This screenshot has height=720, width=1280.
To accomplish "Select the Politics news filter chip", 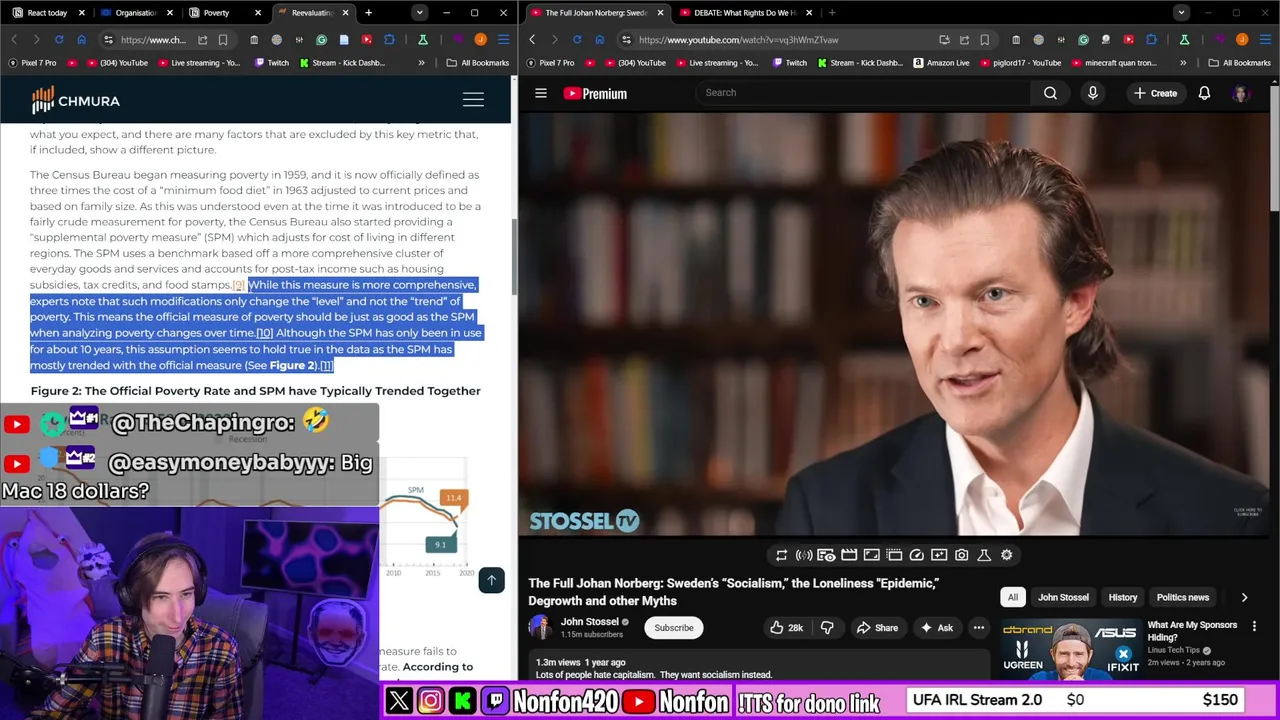I will pyautogui.click(x=1182, y=597).
